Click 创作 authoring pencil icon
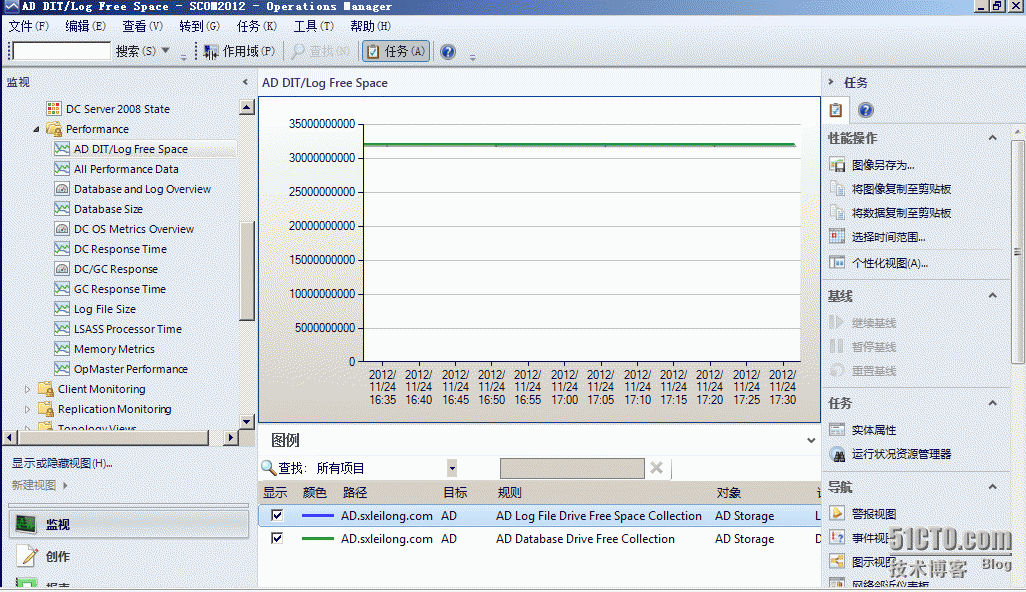Image resolution: width=1026 pixels, height=592 pixels. click(x=26, y=556)
